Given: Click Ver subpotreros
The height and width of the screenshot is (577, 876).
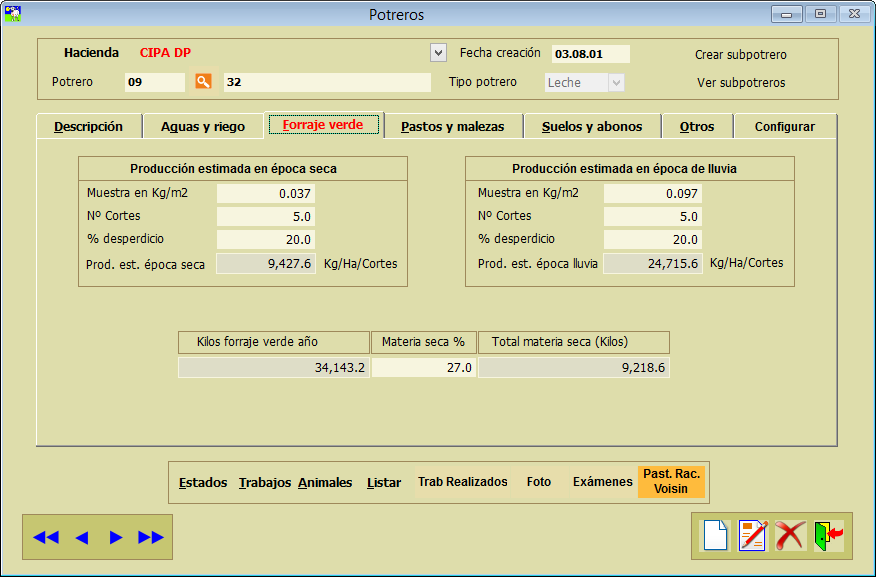Looking at the screenshot, I should pos(741,83).
